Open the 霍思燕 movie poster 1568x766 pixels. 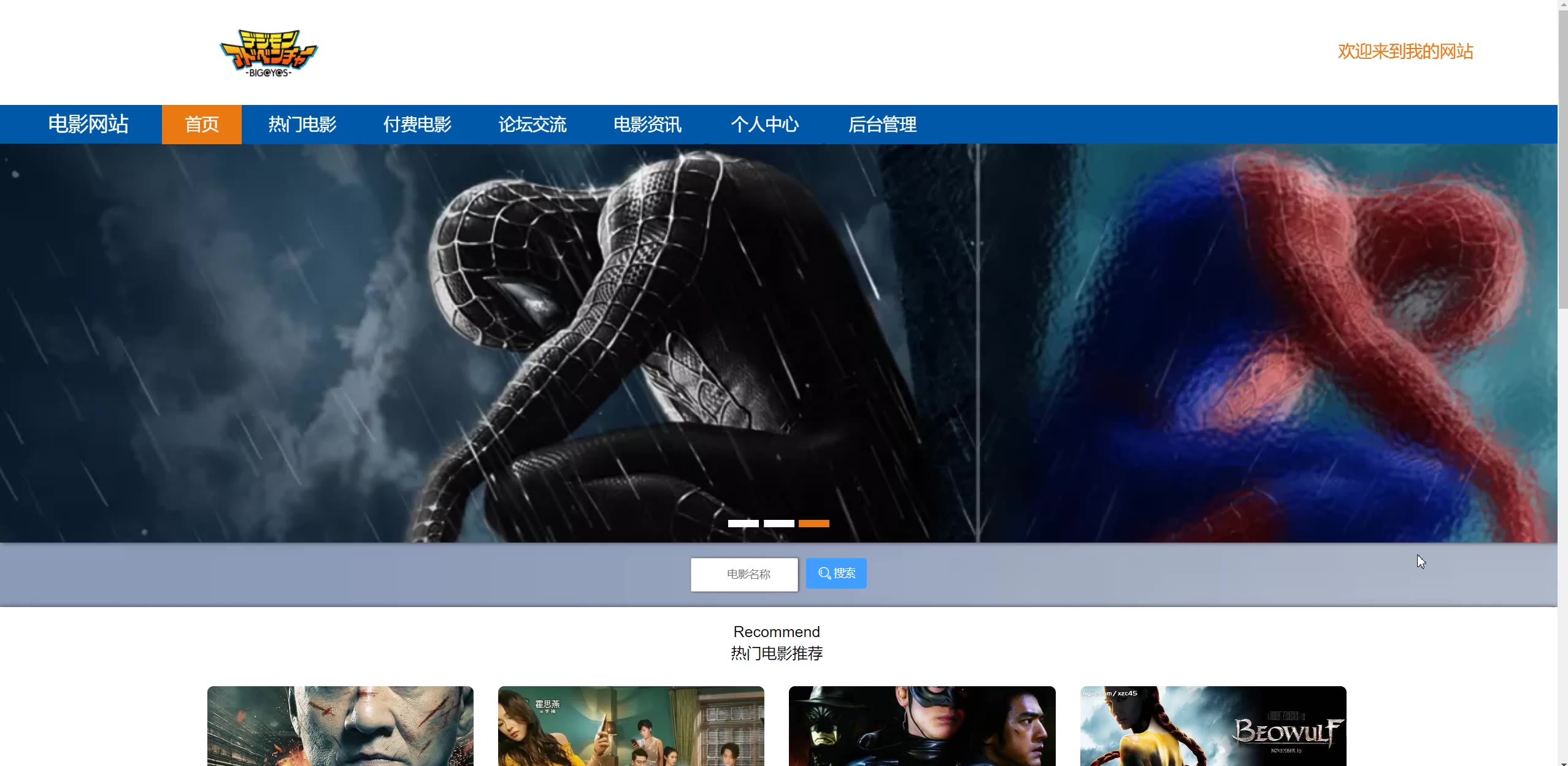pyautogui.click(x=631, y=726)
